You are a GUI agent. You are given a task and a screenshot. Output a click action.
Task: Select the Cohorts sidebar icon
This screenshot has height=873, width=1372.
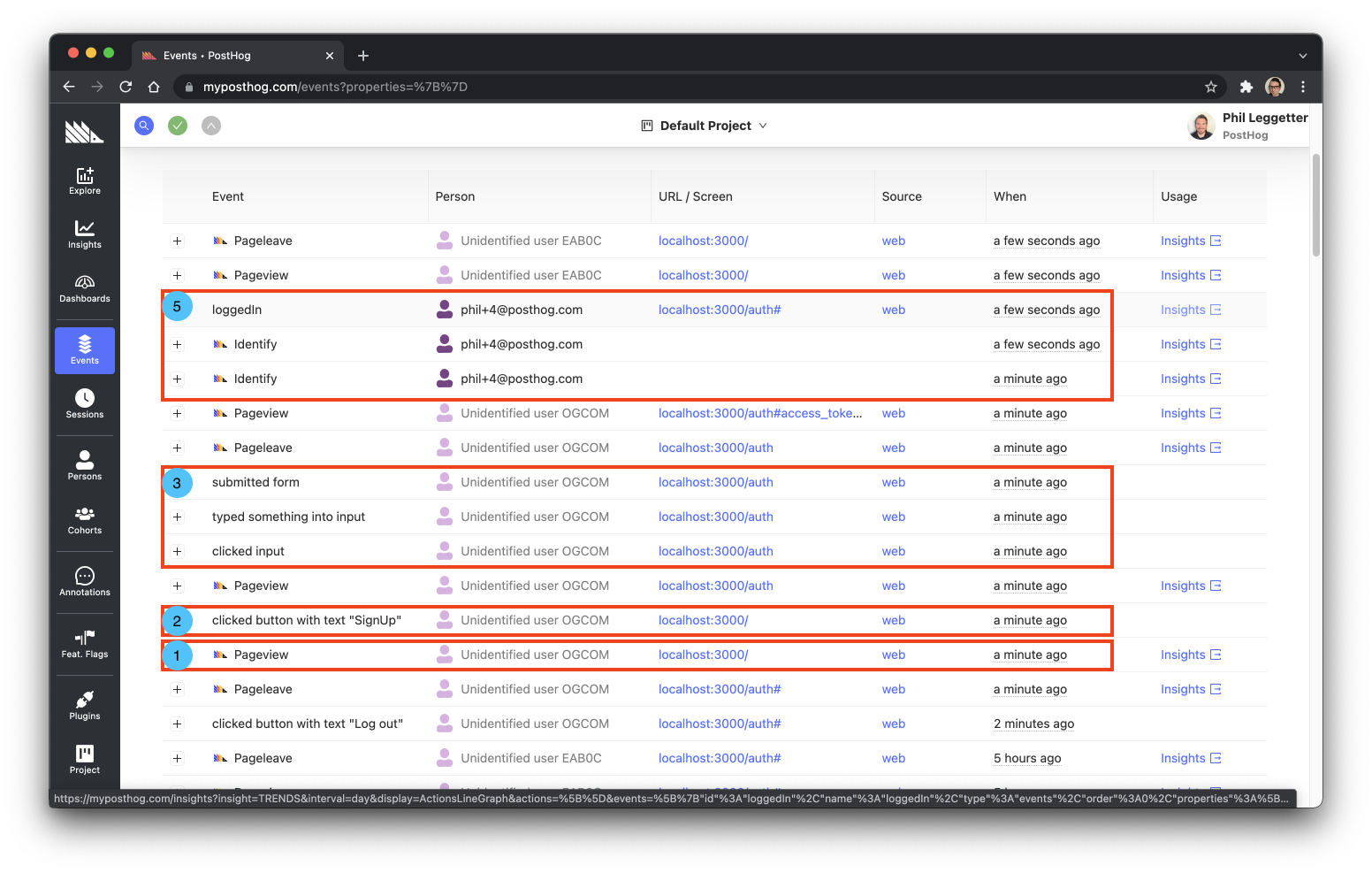(84, 521)
